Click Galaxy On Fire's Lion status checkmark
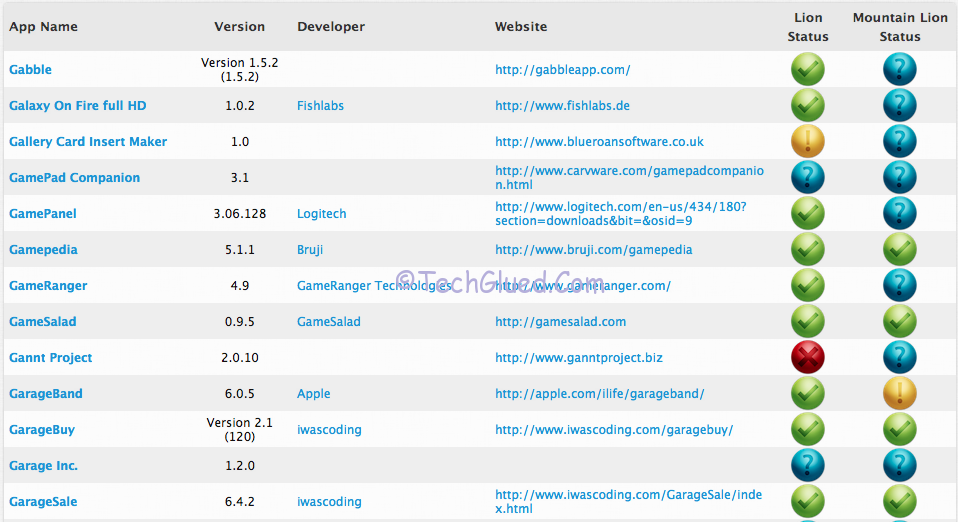The height and width of the screenshot is (522, 958). pyautogui.click(x=808, y=105)
